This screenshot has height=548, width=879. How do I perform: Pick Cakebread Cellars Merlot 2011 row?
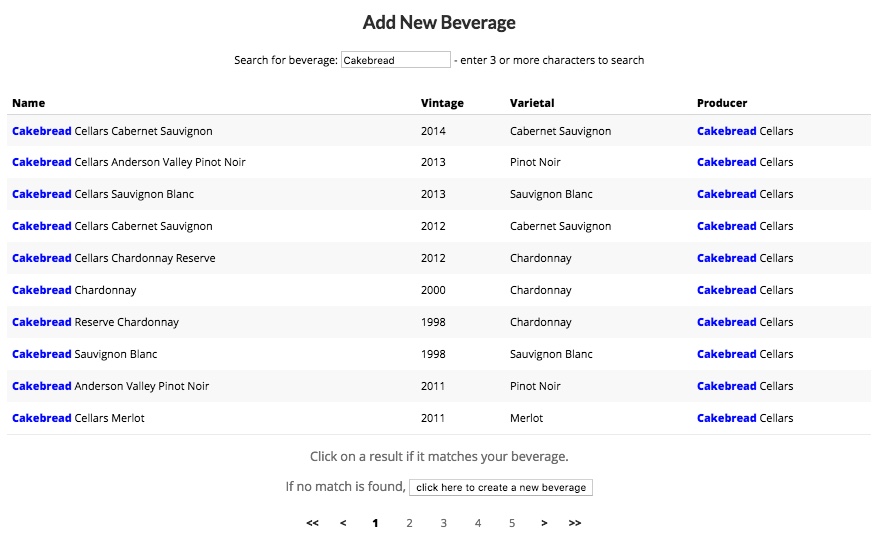[439, 418]
